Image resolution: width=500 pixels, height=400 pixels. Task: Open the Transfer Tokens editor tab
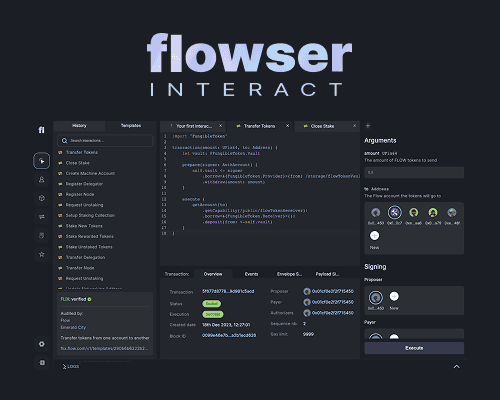pyautogui.click(x=259, y=126)
